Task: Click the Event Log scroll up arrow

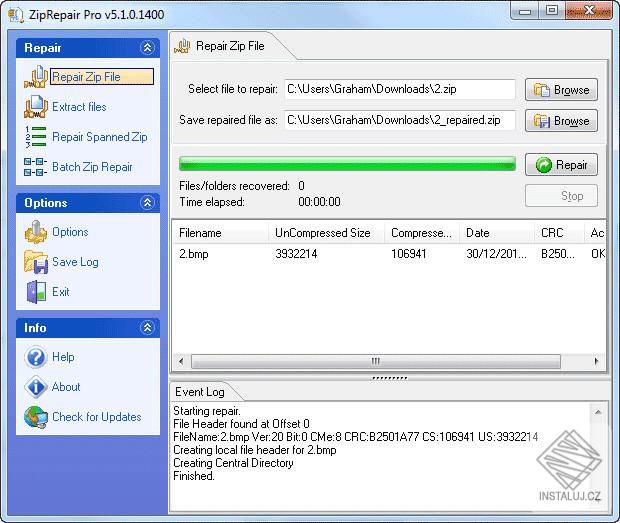Action: (x=598, y=412)
